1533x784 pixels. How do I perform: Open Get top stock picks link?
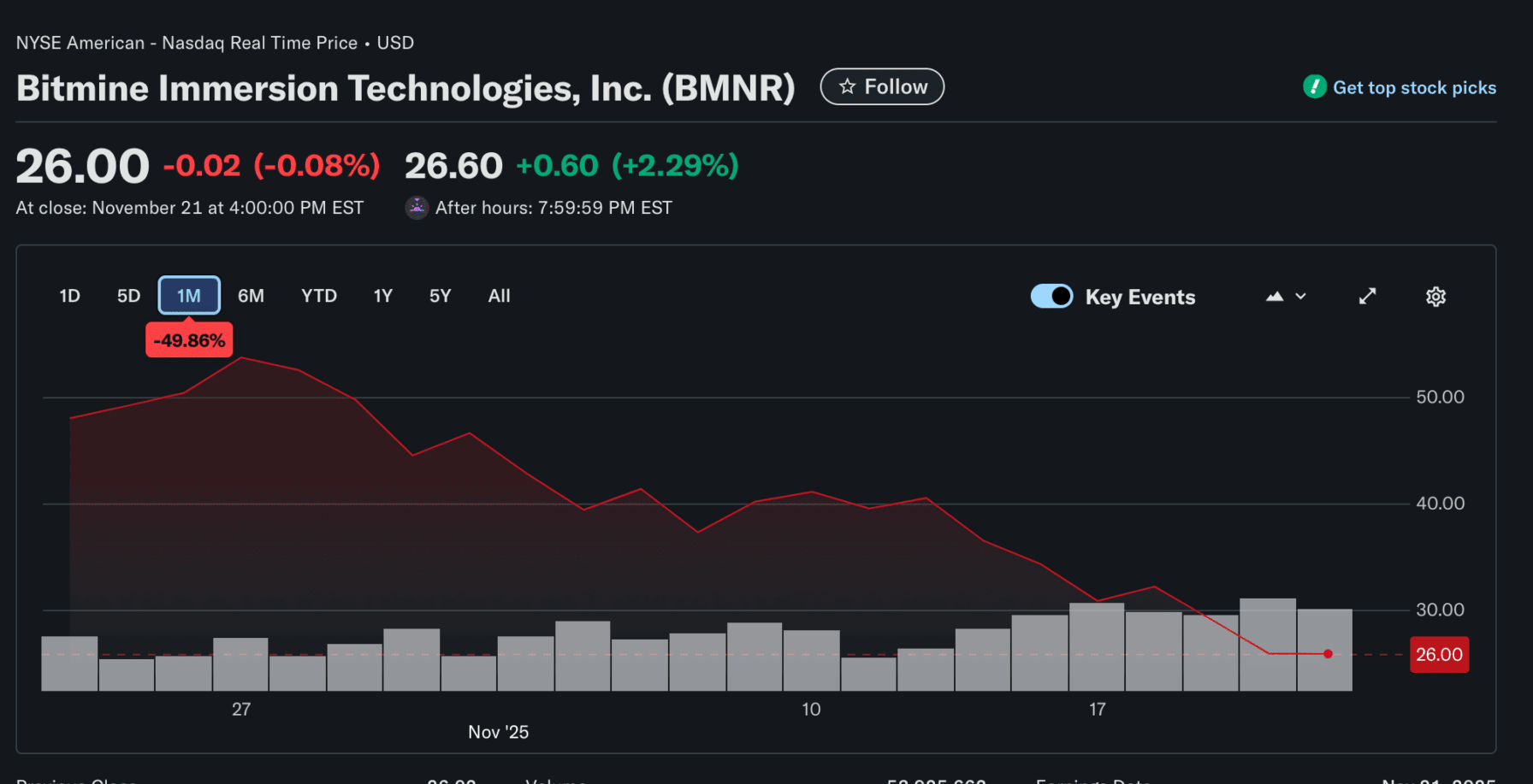(x=1414, y=87)
